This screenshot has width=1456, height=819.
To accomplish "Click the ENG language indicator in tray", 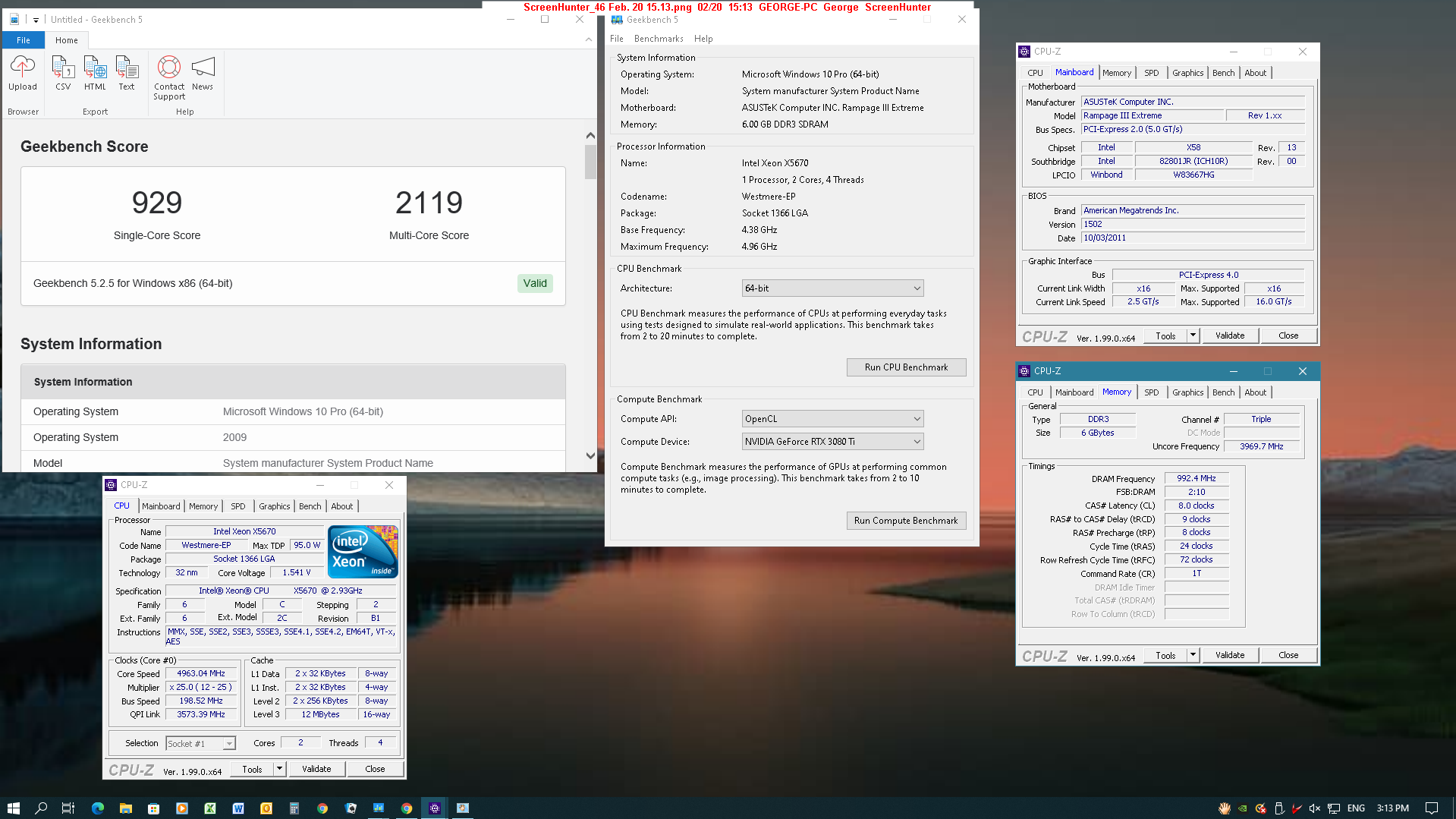I will pyautogui.click(x=1356, y=808).
